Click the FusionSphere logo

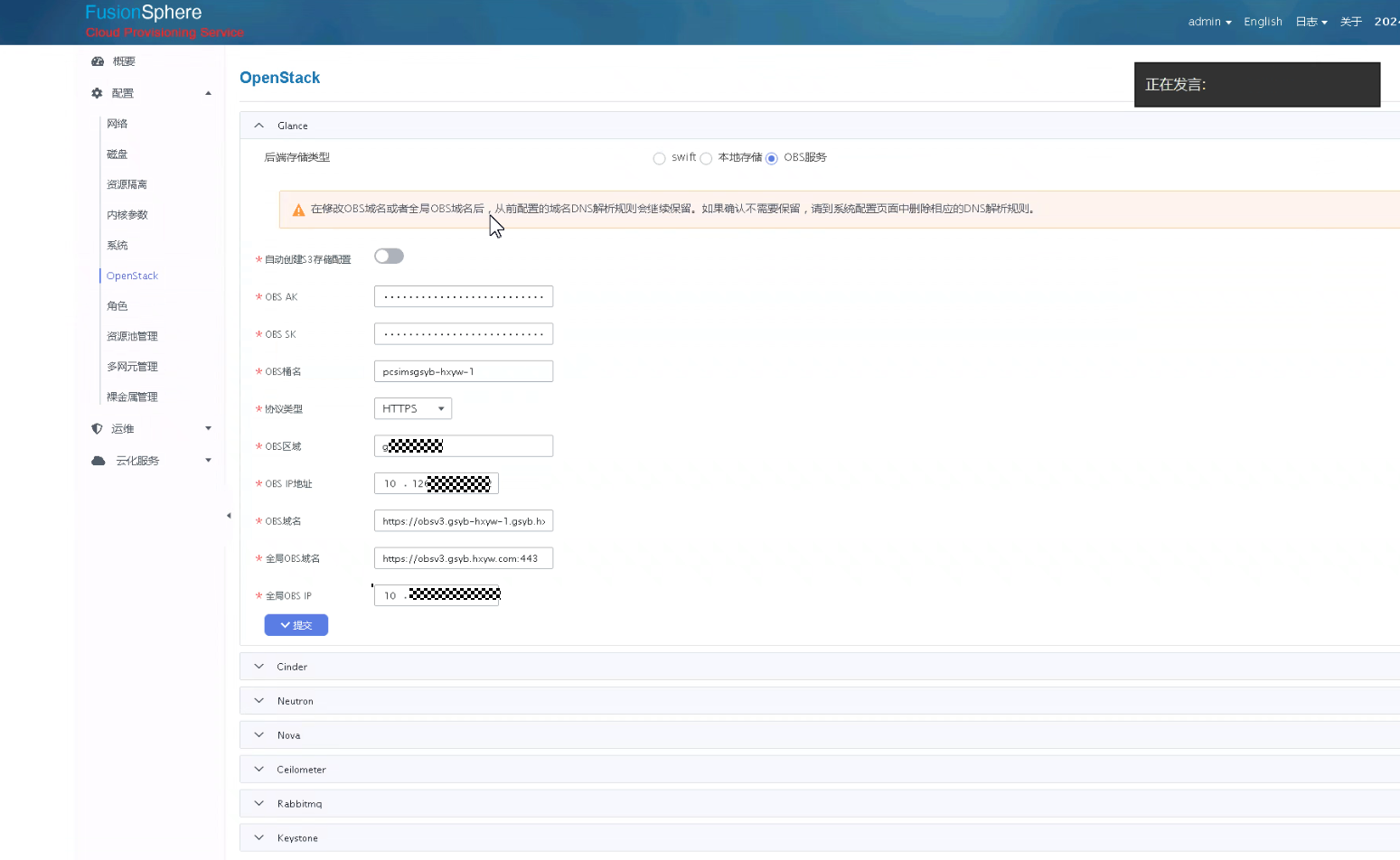144,13
